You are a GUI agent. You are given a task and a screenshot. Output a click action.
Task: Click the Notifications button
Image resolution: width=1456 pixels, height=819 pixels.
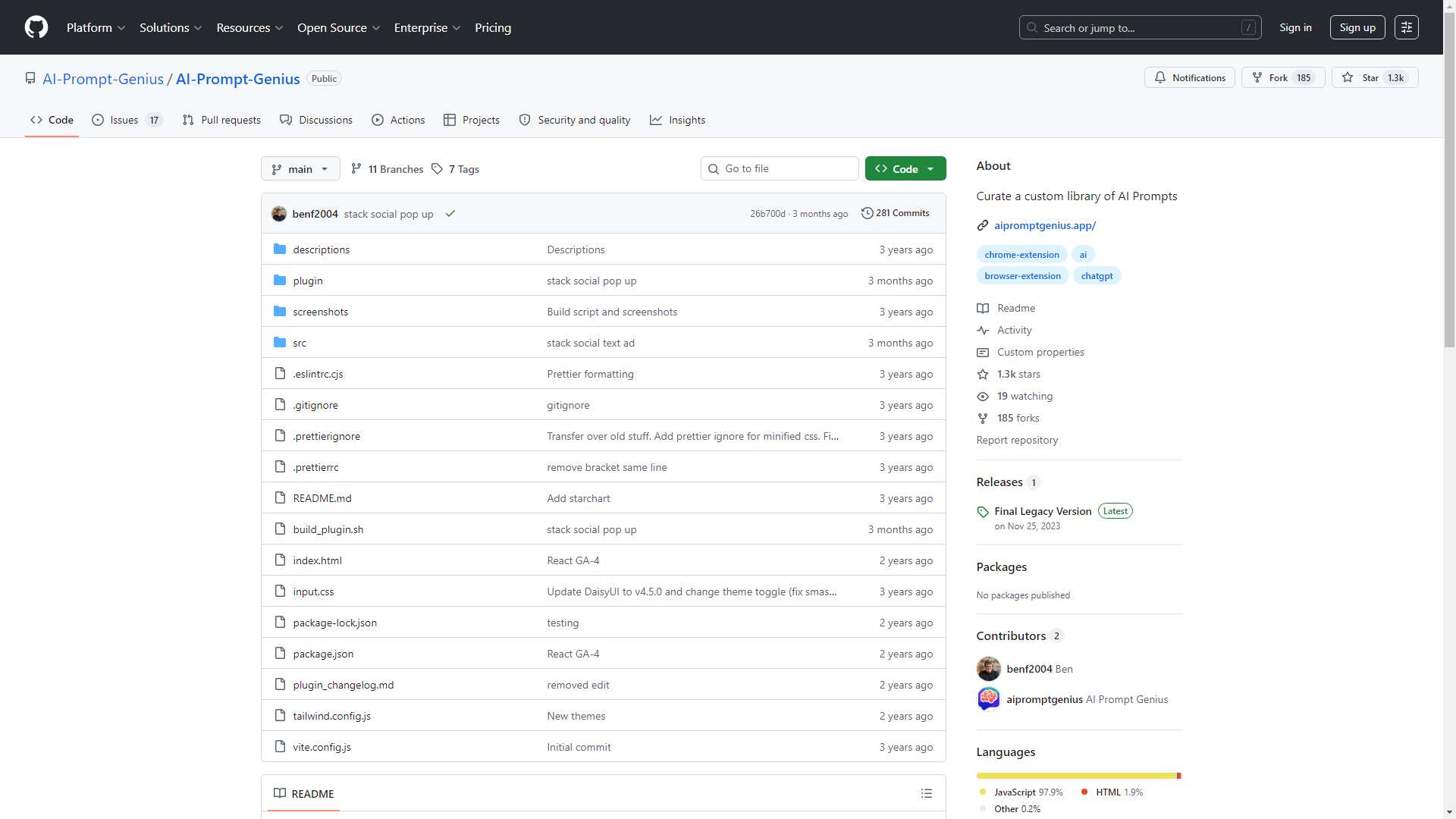[x=1190, y=77]
